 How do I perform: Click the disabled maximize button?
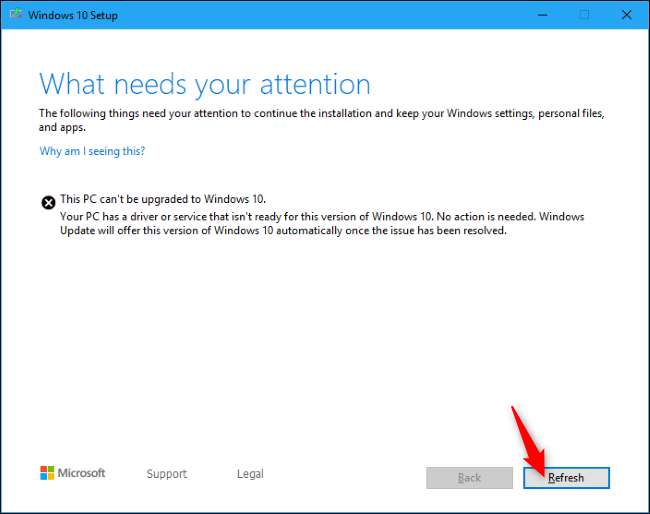[584, 15]
